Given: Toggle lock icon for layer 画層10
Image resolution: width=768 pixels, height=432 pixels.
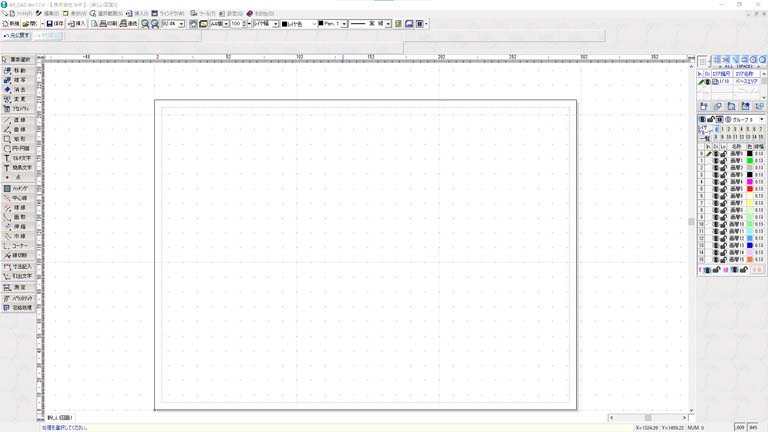Looking at the screenshot, I should [723, 224].
